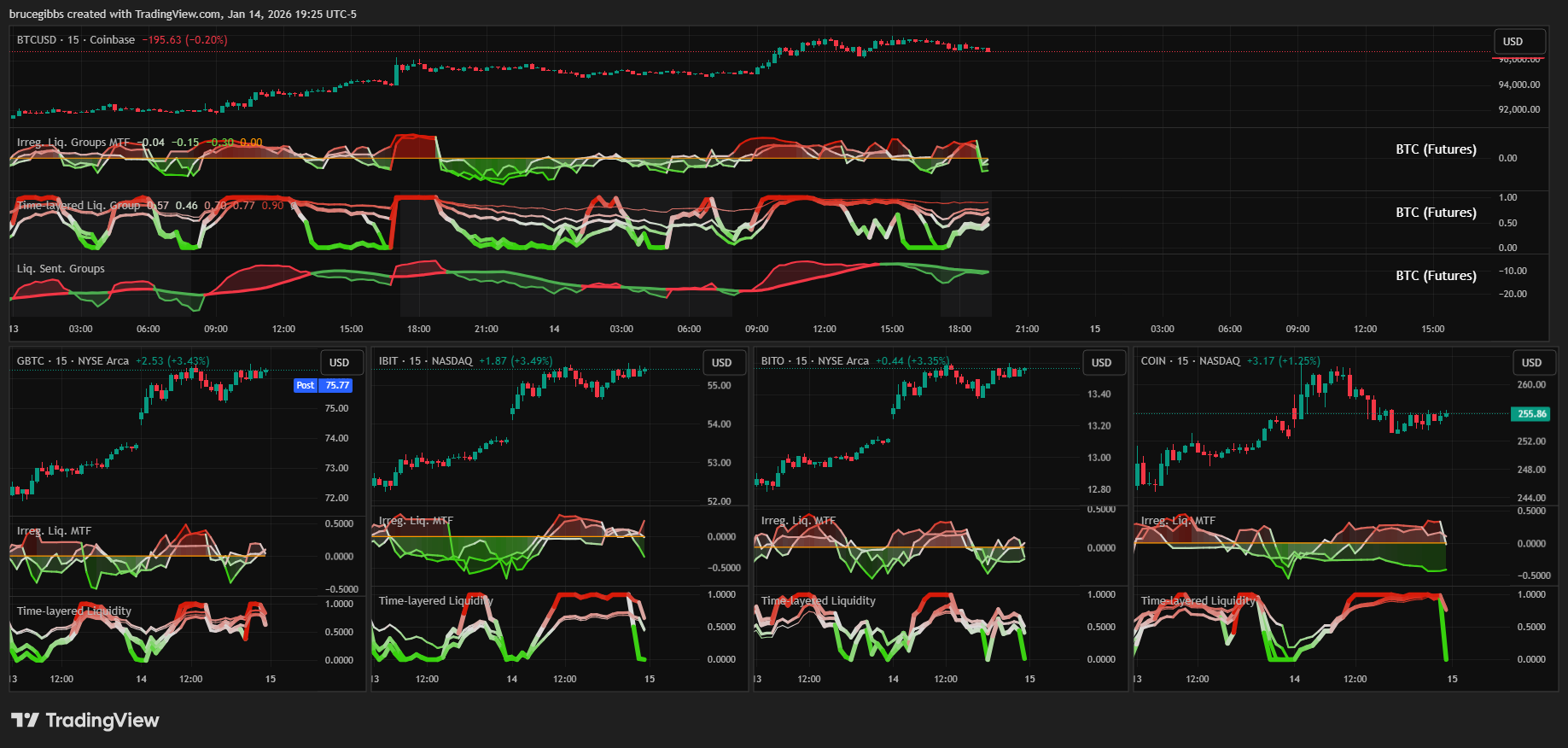Open the USD currency selector on COIN chart
This screenshot has width=1568, height=748.
(x=1532, y=362)
